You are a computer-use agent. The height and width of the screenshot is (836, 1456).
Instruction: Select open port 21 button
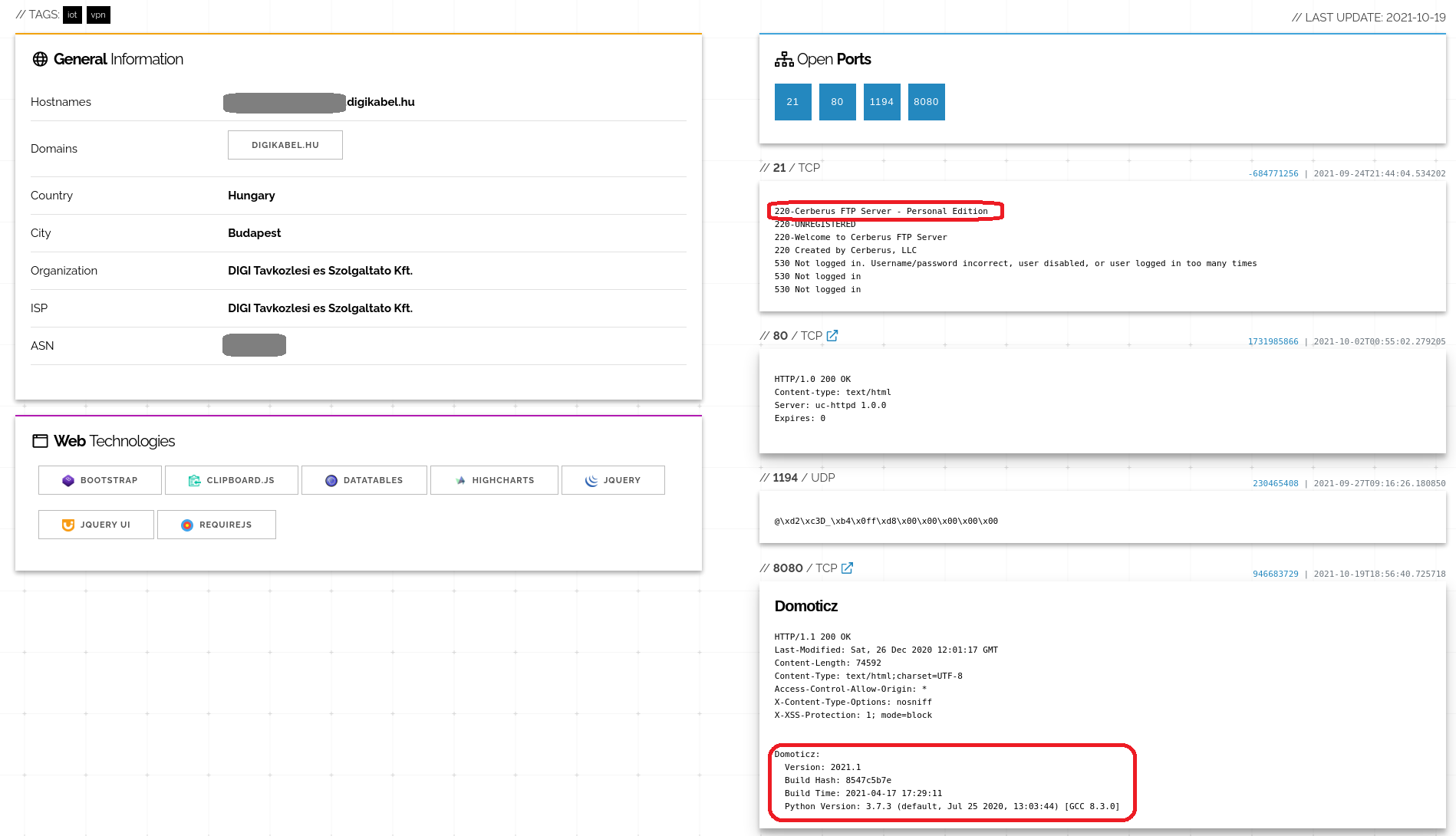click(x=792, y=102)
